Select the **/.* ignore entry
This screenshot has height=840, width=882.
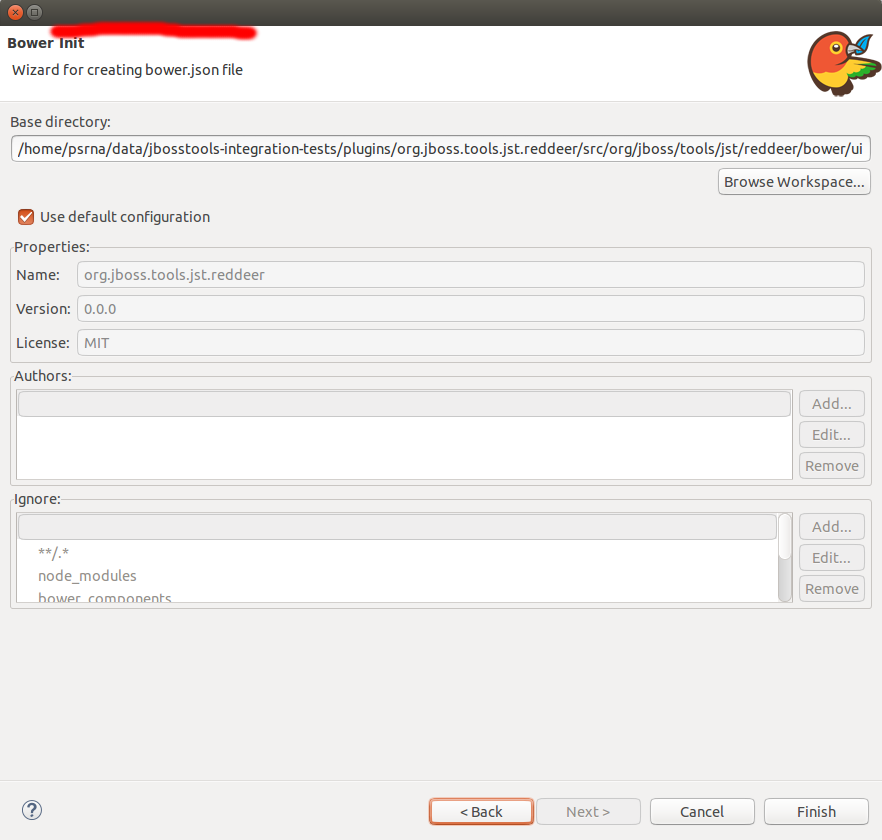tap(53, 552)
